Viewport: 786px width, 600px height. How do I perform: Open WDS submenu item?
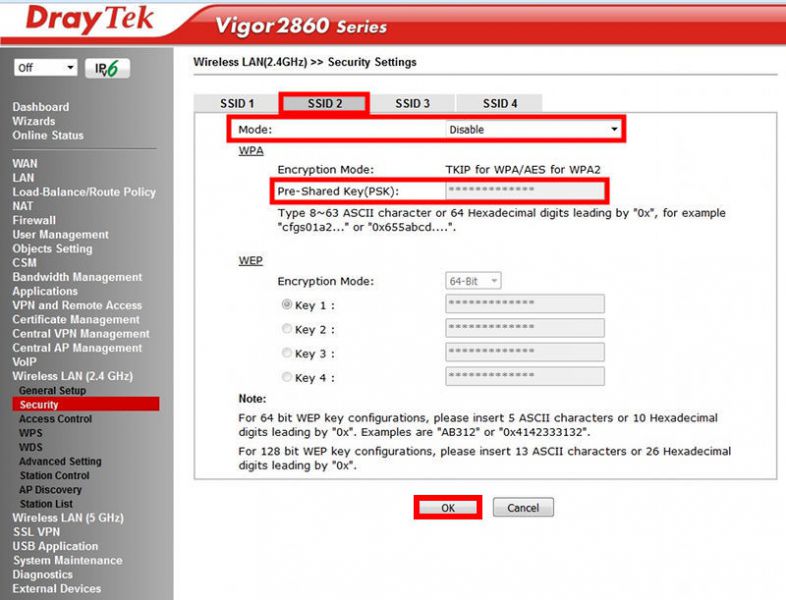pyautogui.click(x=31, y=447)
